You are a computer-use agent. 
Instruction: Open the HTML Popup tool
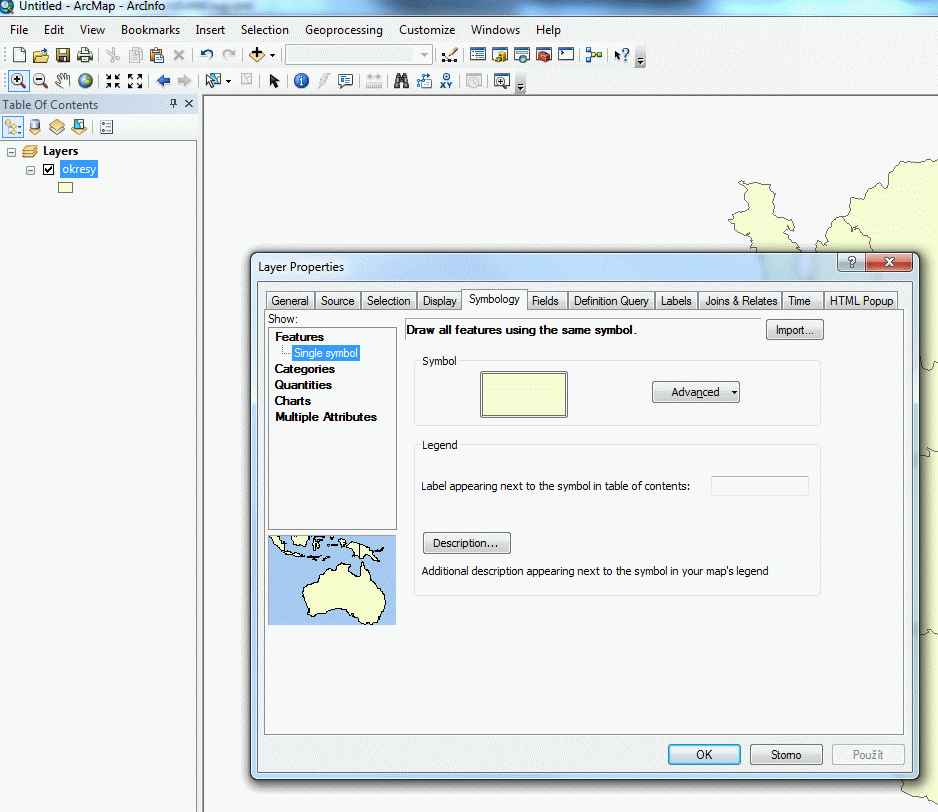tap(345, 80)
